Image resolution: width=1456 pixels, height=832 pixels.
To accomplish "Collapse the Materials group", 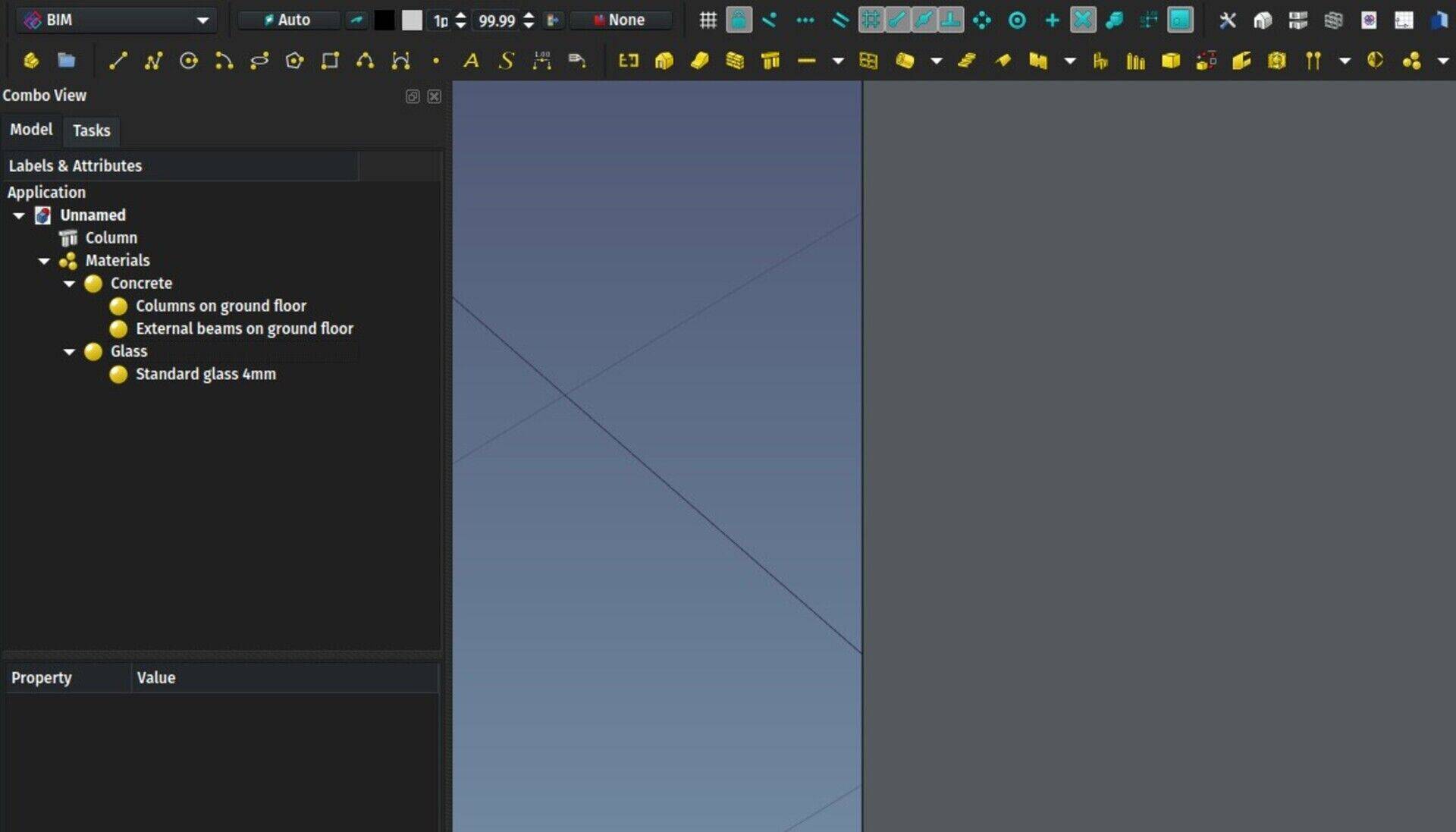I will click(44, 262).
